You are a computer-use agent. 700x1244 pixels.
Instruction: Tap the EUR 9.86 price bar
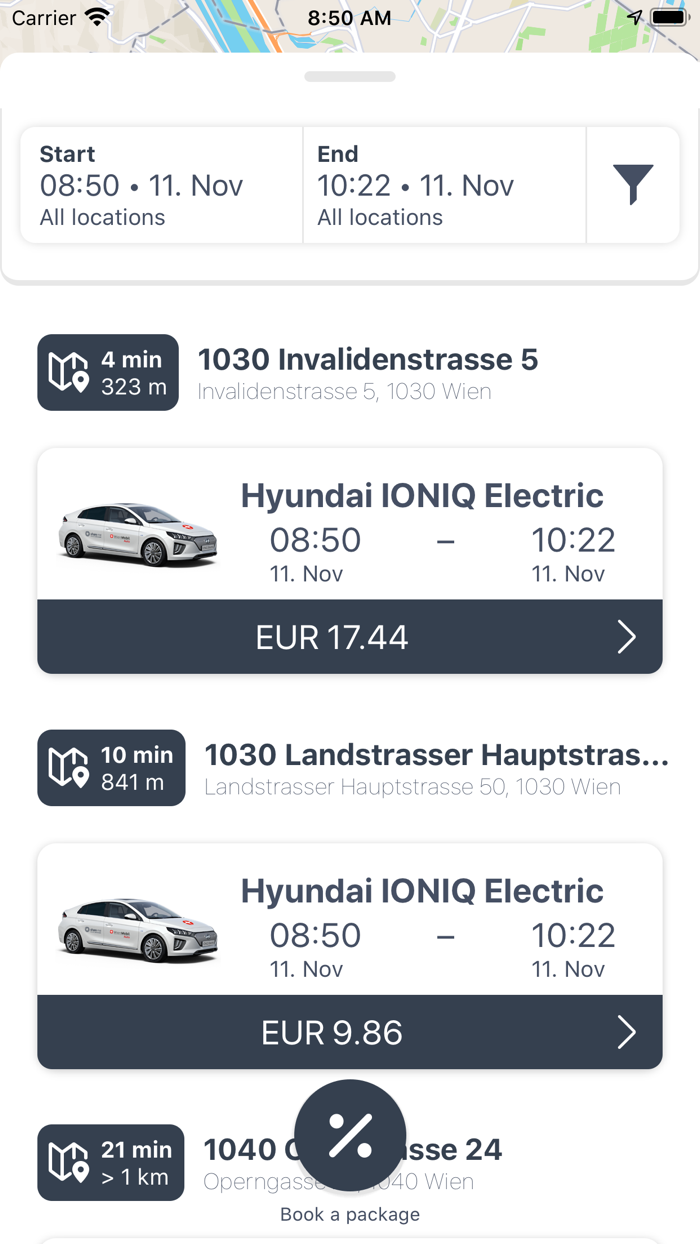[332, 1032]
